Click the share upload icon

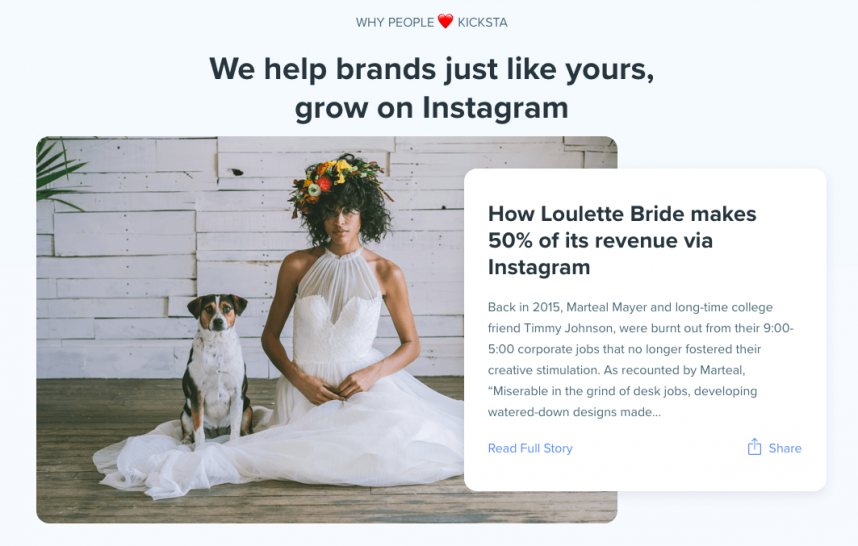(x=754, y=447)
